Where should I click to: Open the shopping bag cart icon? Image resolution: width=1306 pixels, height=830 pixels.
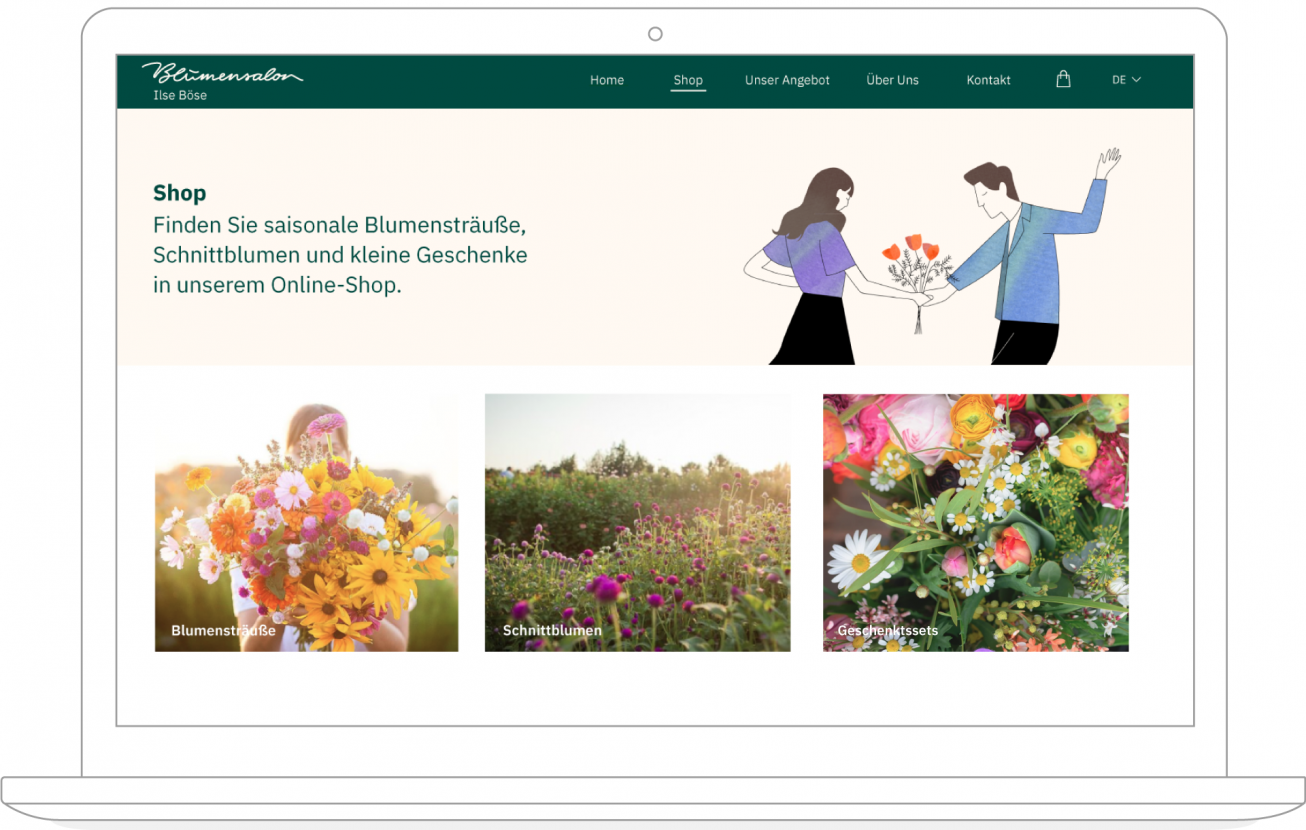click(1063, 79)
